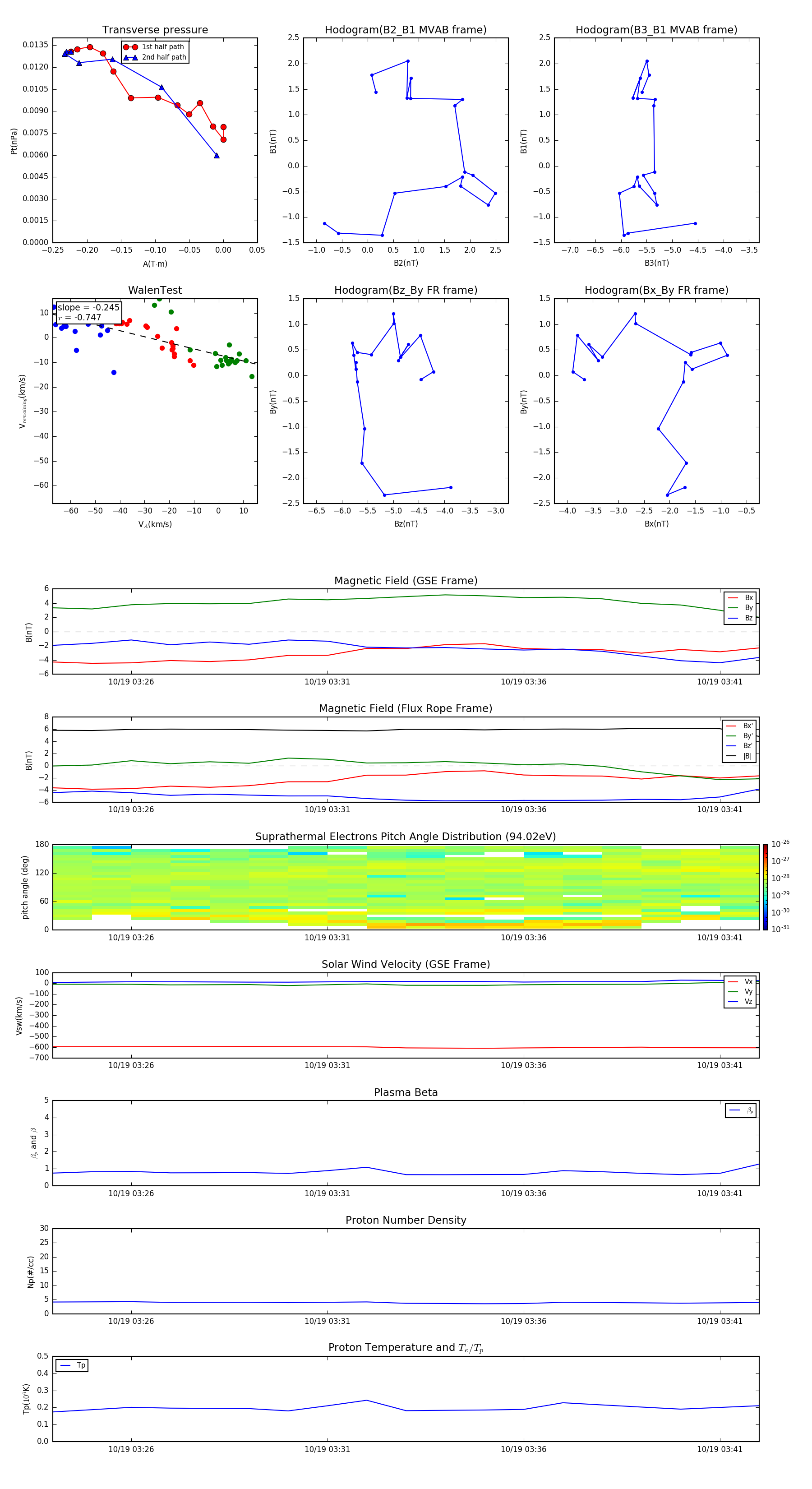Click the 10^-26 colorbar tick label
The width and height of the screenshot is (812, 1489).
tap(780, 844)
